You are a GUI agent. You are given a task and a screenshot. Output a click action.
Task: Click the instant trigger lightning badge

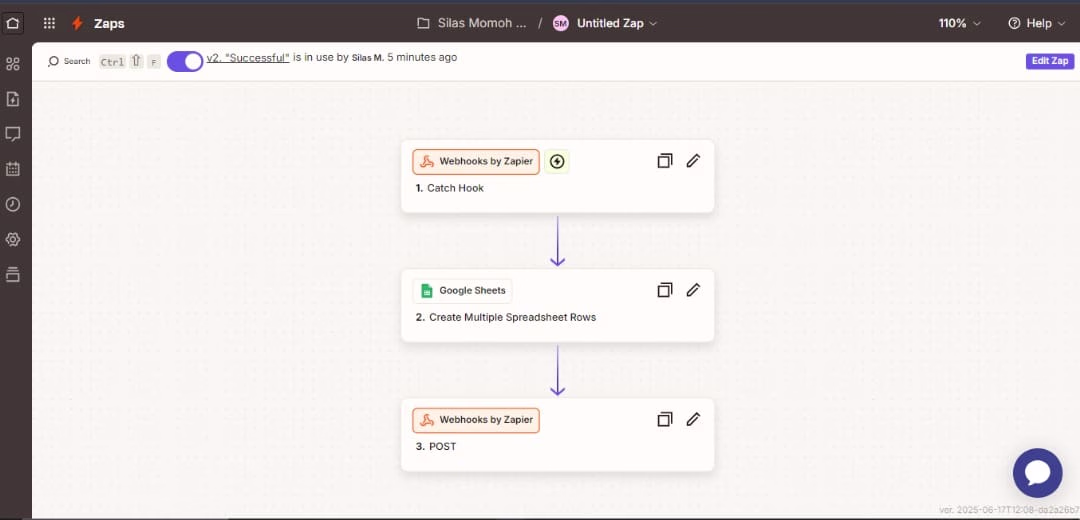pyautogui.click(x=557, y=161)
